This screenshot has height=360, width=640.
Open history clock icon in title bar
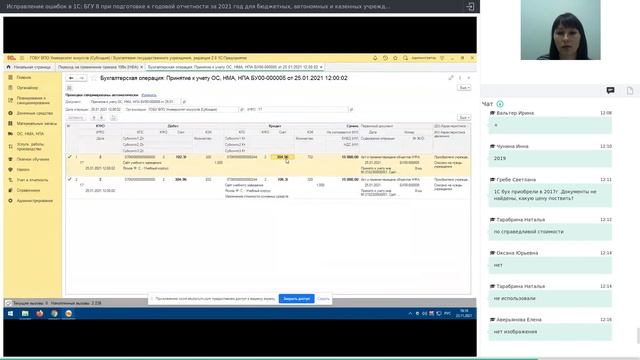[385, 58]
